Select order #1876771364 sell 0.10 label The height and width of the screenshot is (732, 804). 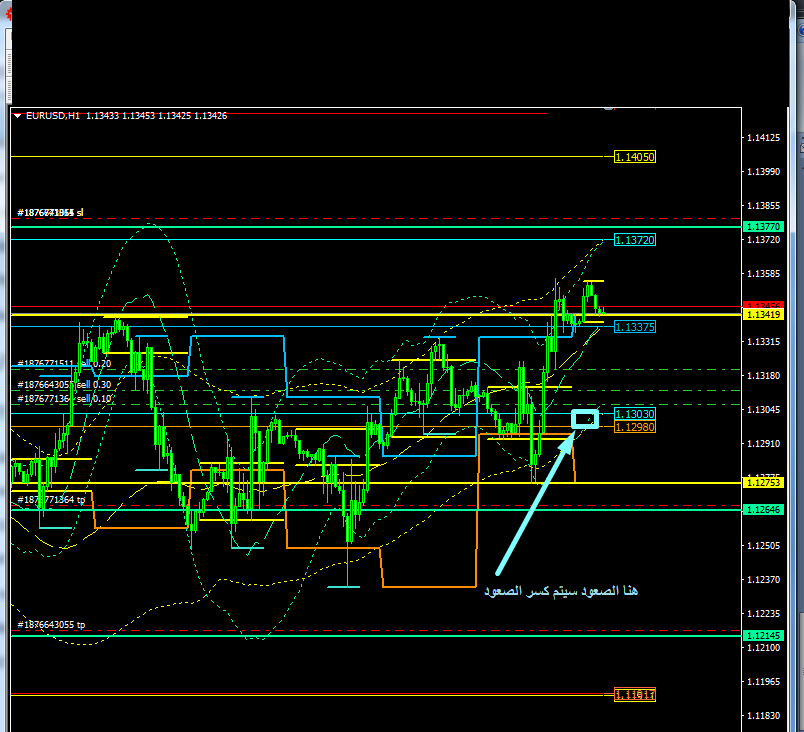(x=64, y=398)
